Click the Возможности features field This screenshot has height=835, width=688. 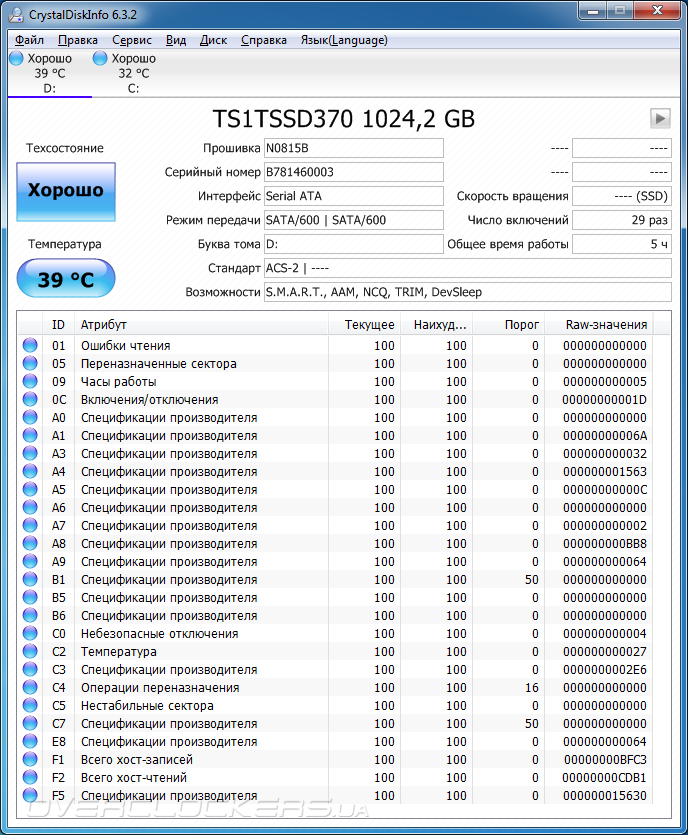tap(468, 292)
